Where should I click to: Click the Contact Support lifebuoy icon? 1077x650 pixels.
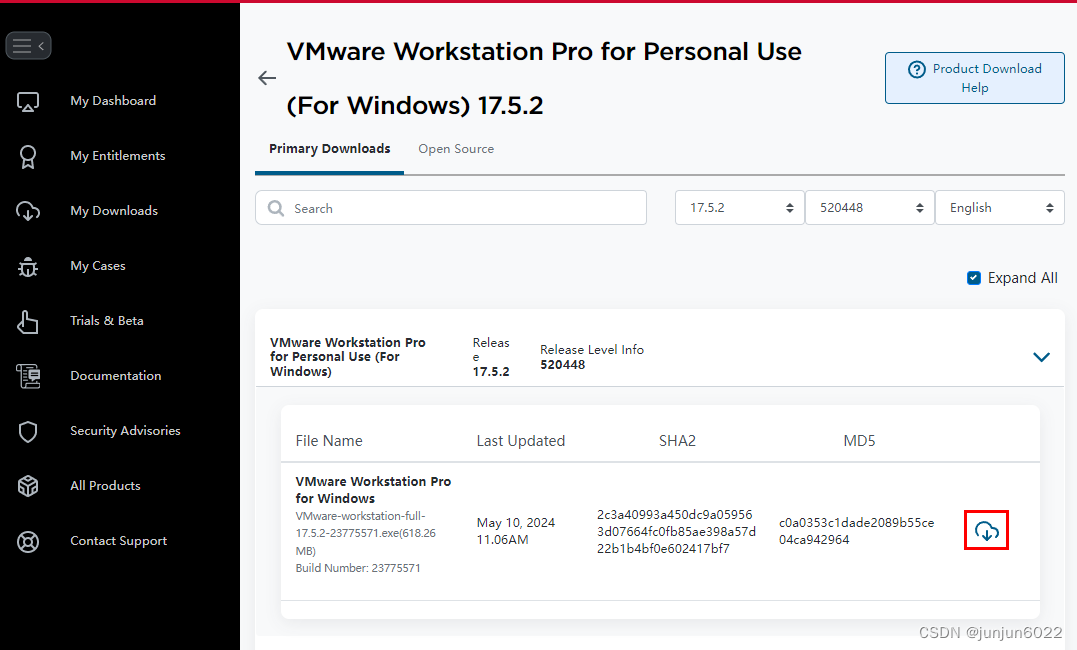[27, 541]
